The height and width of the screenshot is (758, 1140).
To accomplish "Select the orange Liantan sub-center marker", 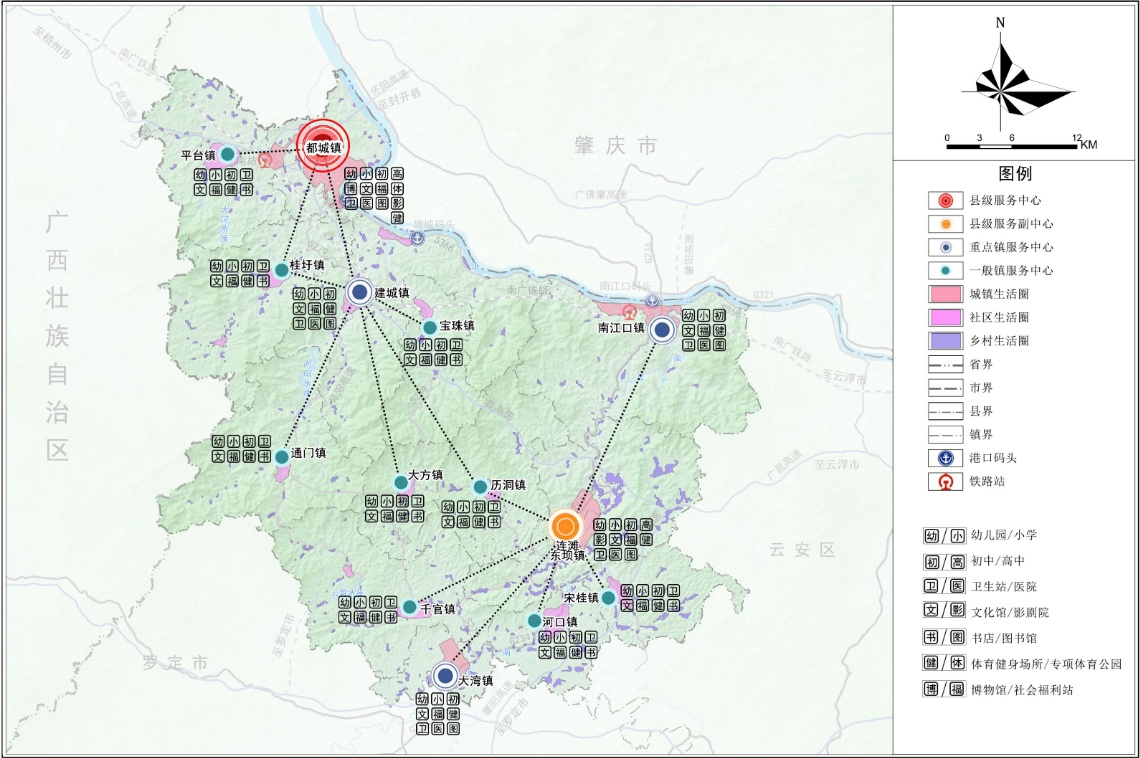I will pyautogui.click(x=565, y=525).
